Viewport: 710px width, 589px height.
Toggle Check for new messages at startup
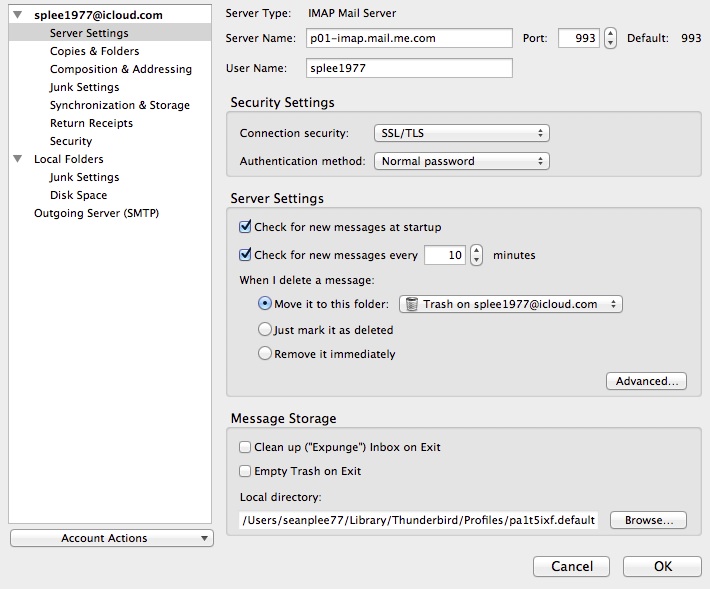pos(245,226)
